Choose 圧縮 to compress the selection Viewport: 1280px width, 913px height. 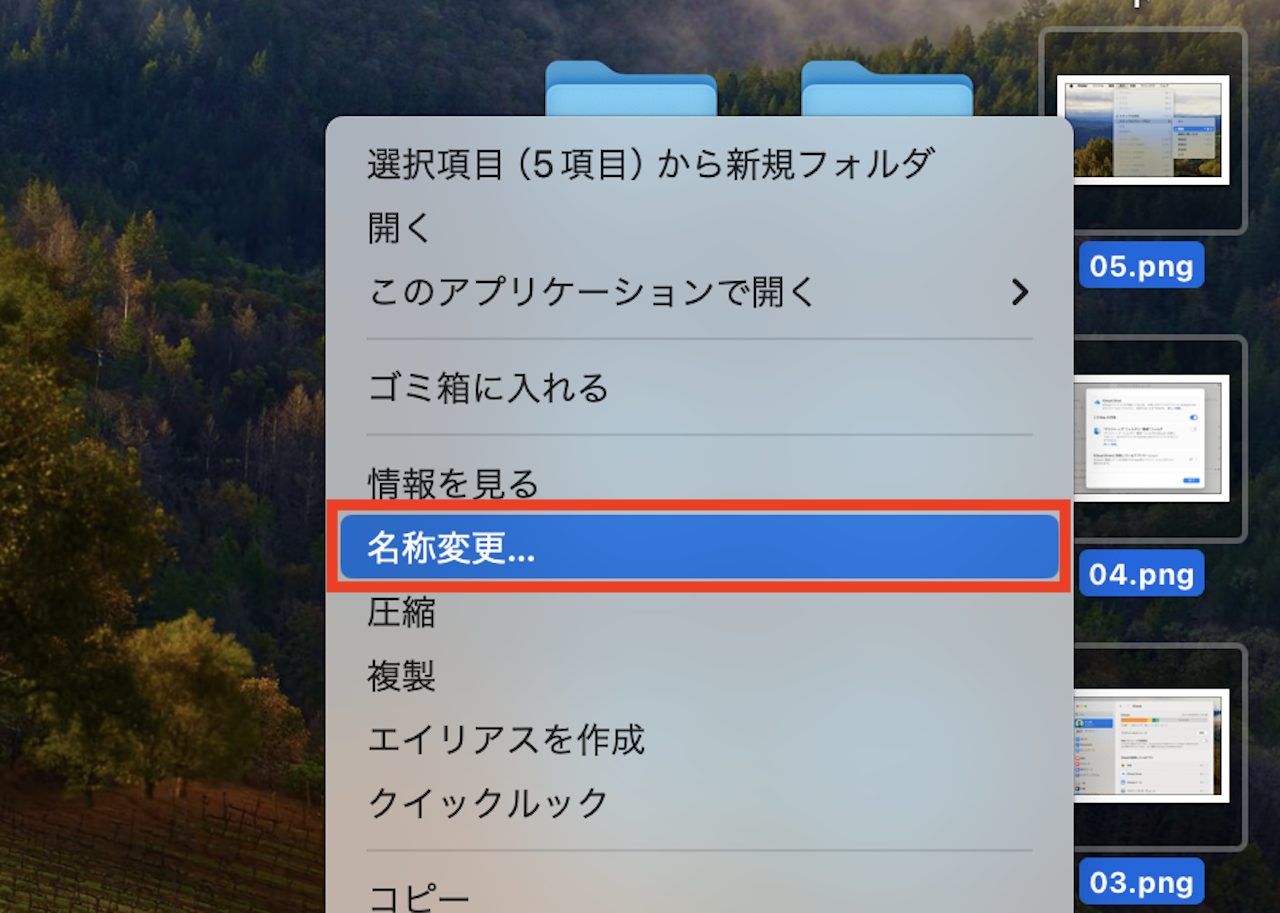[x=699, y=611]
